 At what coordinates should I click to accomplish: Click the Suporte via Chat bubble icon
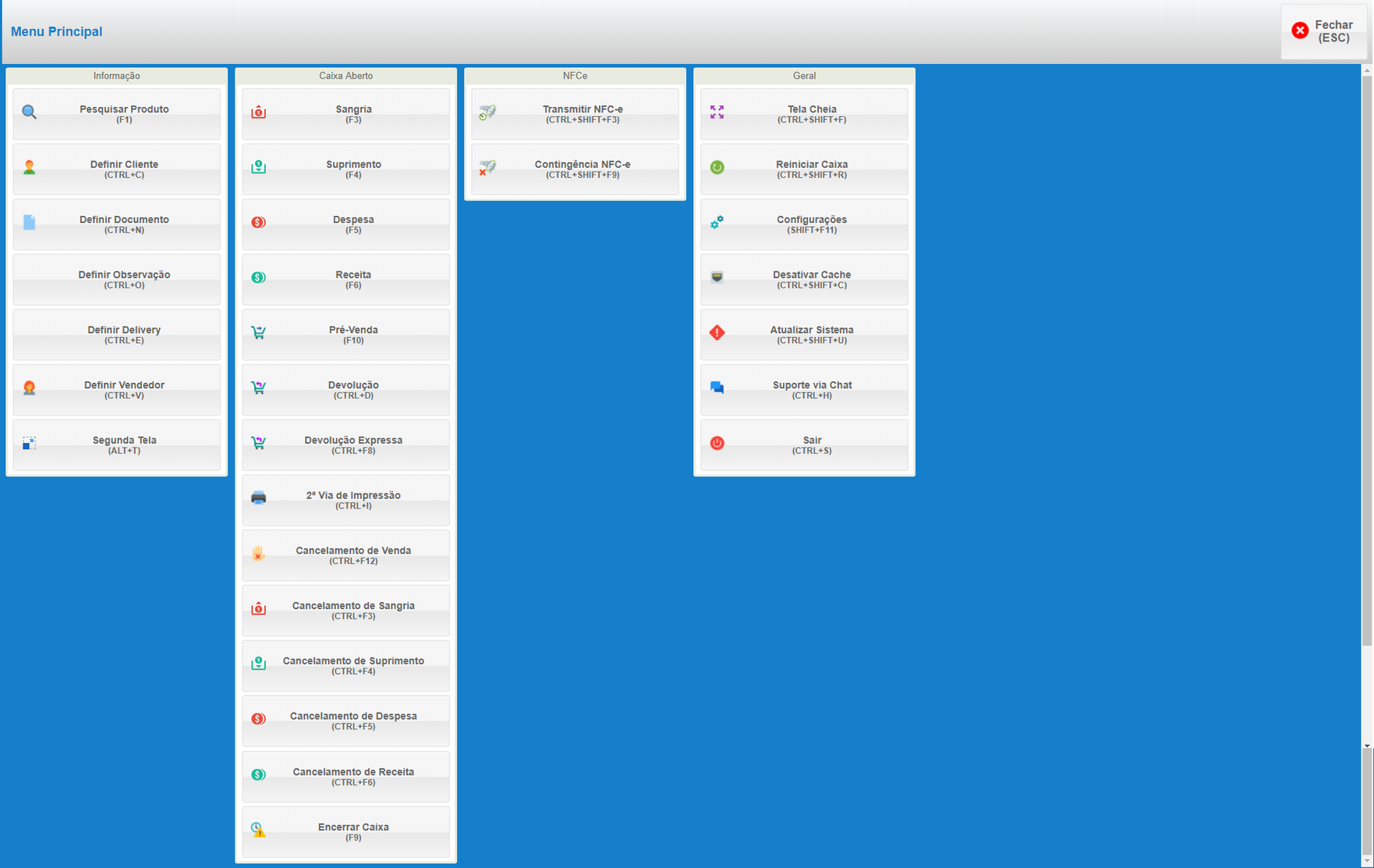(x=717, y=388)
